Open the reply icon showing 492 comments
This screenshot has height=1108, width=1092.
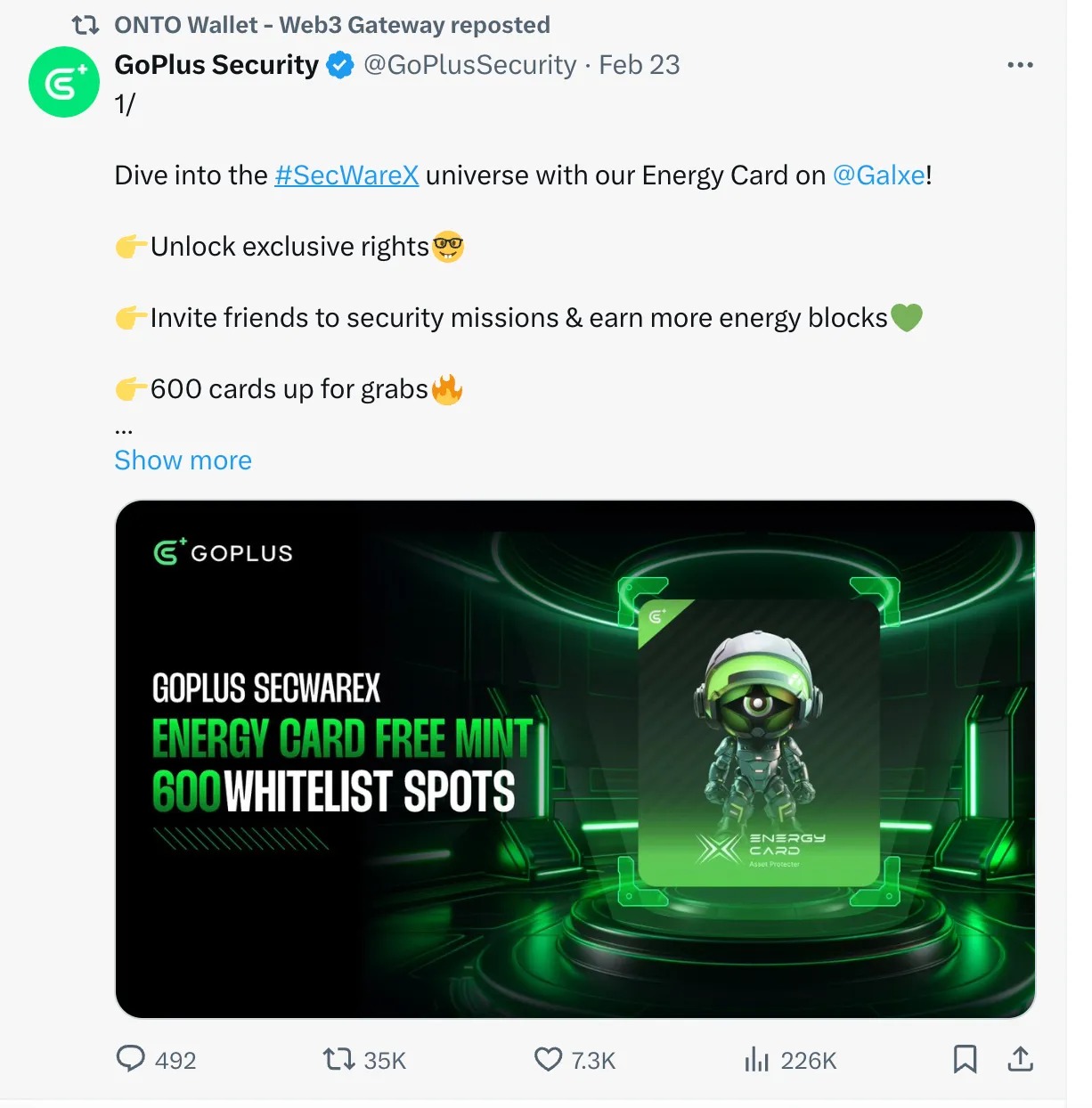(131, 1059)
